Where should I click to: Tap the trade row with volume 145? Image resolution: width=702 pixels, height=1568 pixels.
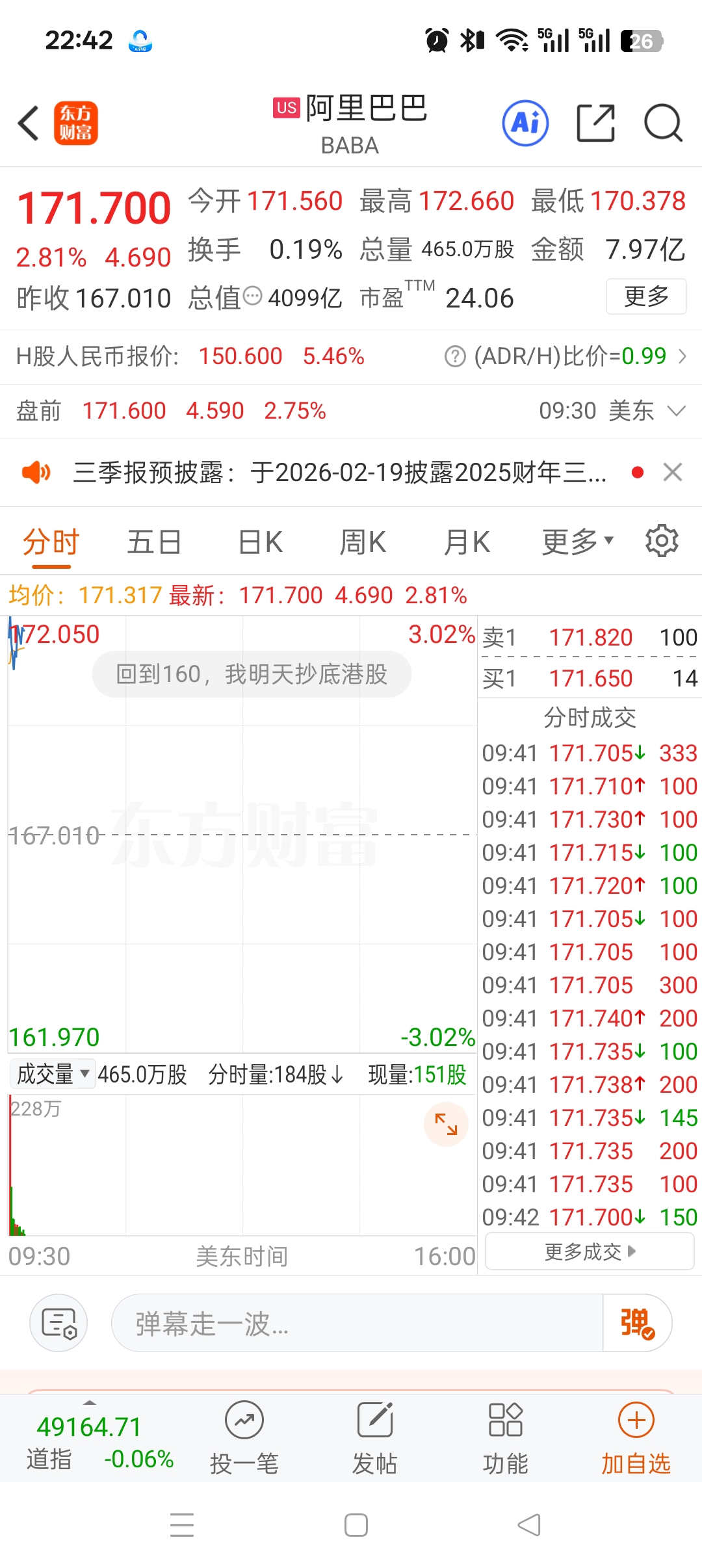coord(590,1117)
